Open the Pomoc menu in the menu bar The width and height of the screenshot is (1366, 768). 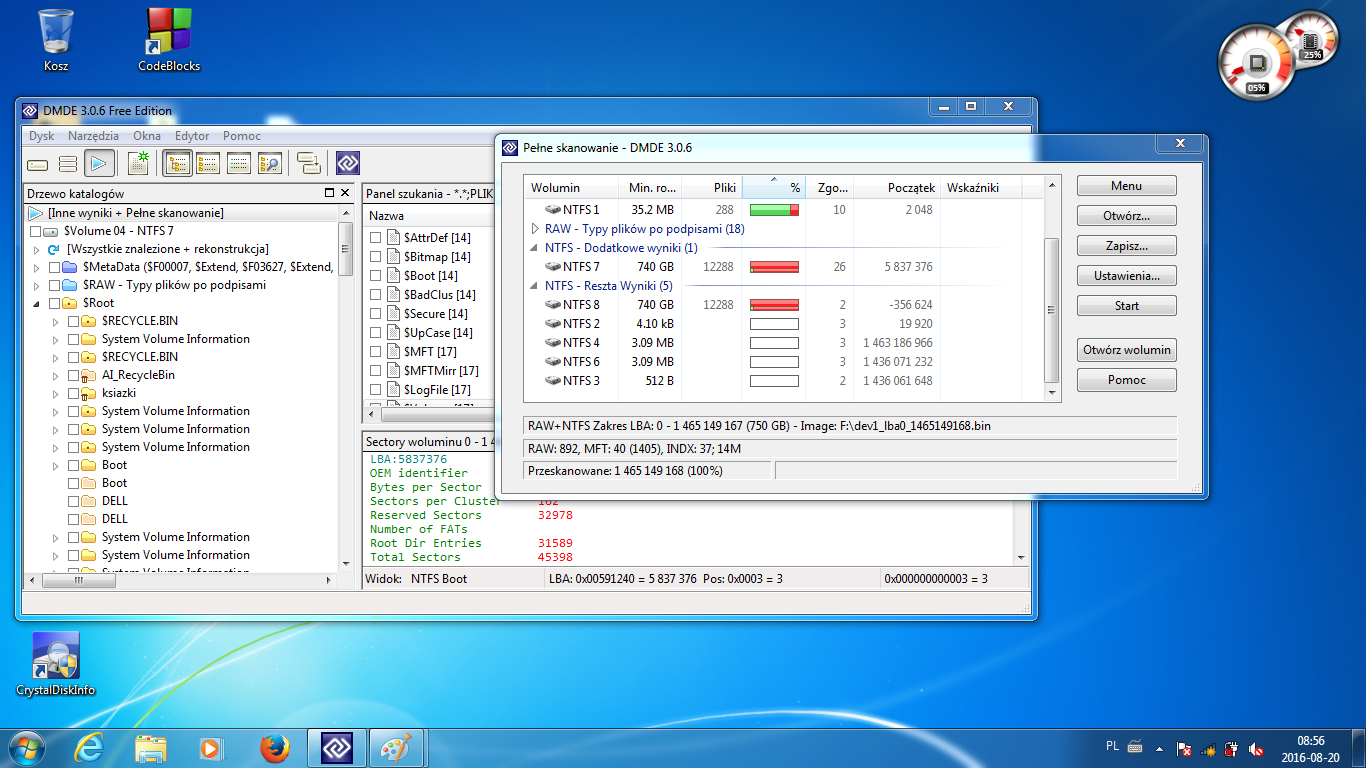pos(242,136)
